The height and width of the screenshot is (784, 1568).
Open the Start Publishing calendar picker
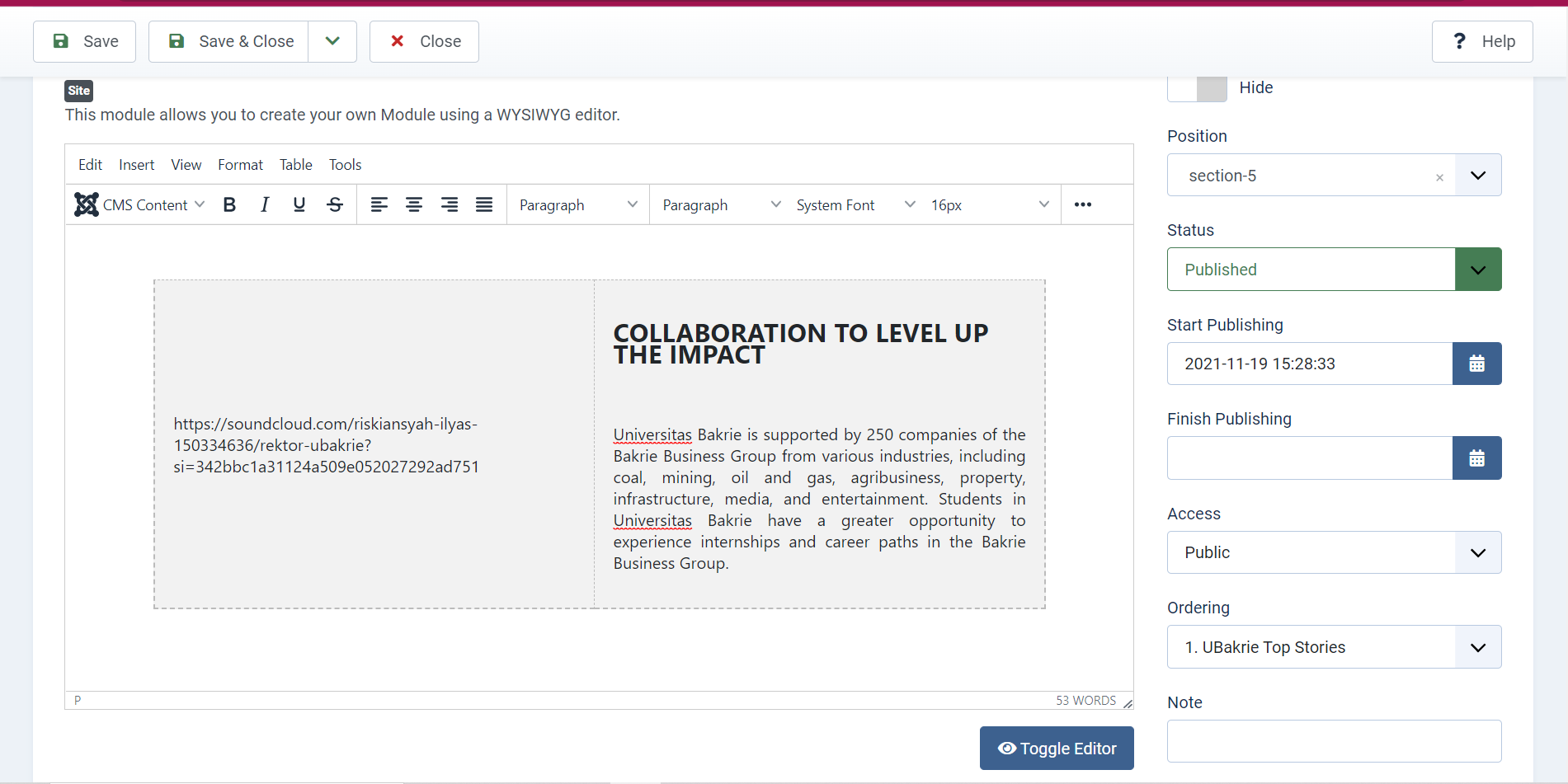pos(1477,364)
